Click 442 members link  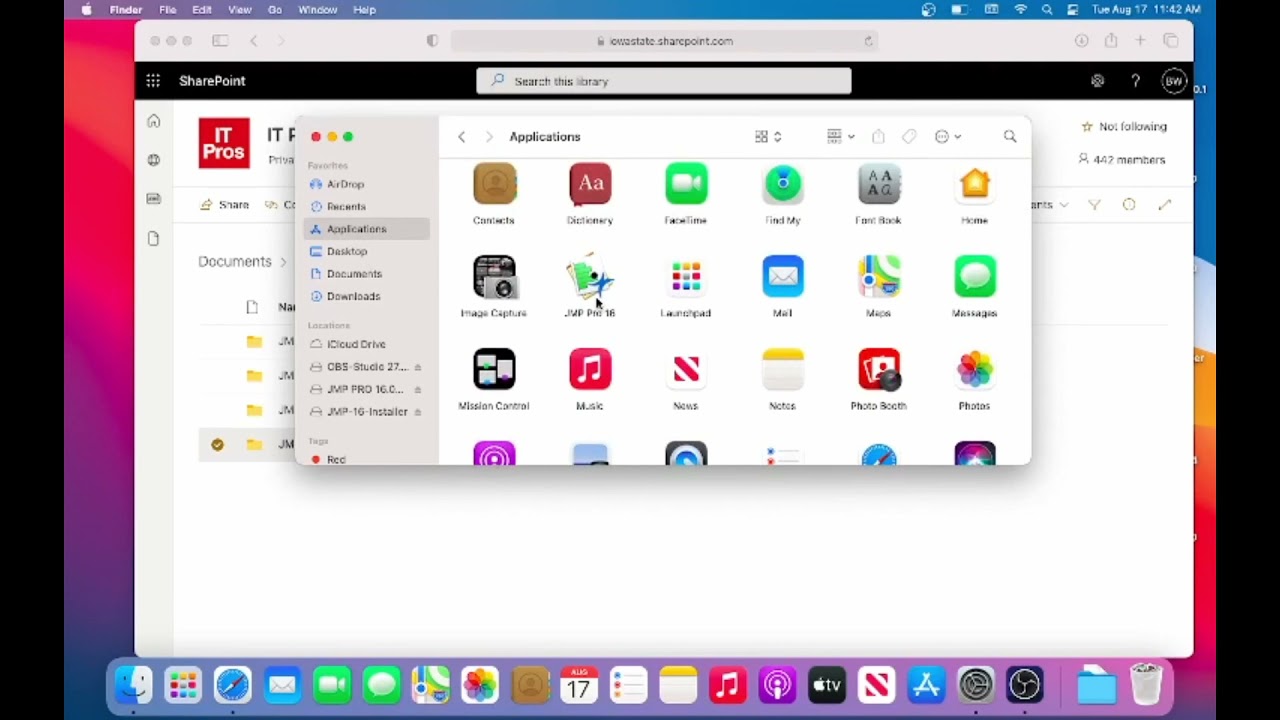tap(1121, 160)
